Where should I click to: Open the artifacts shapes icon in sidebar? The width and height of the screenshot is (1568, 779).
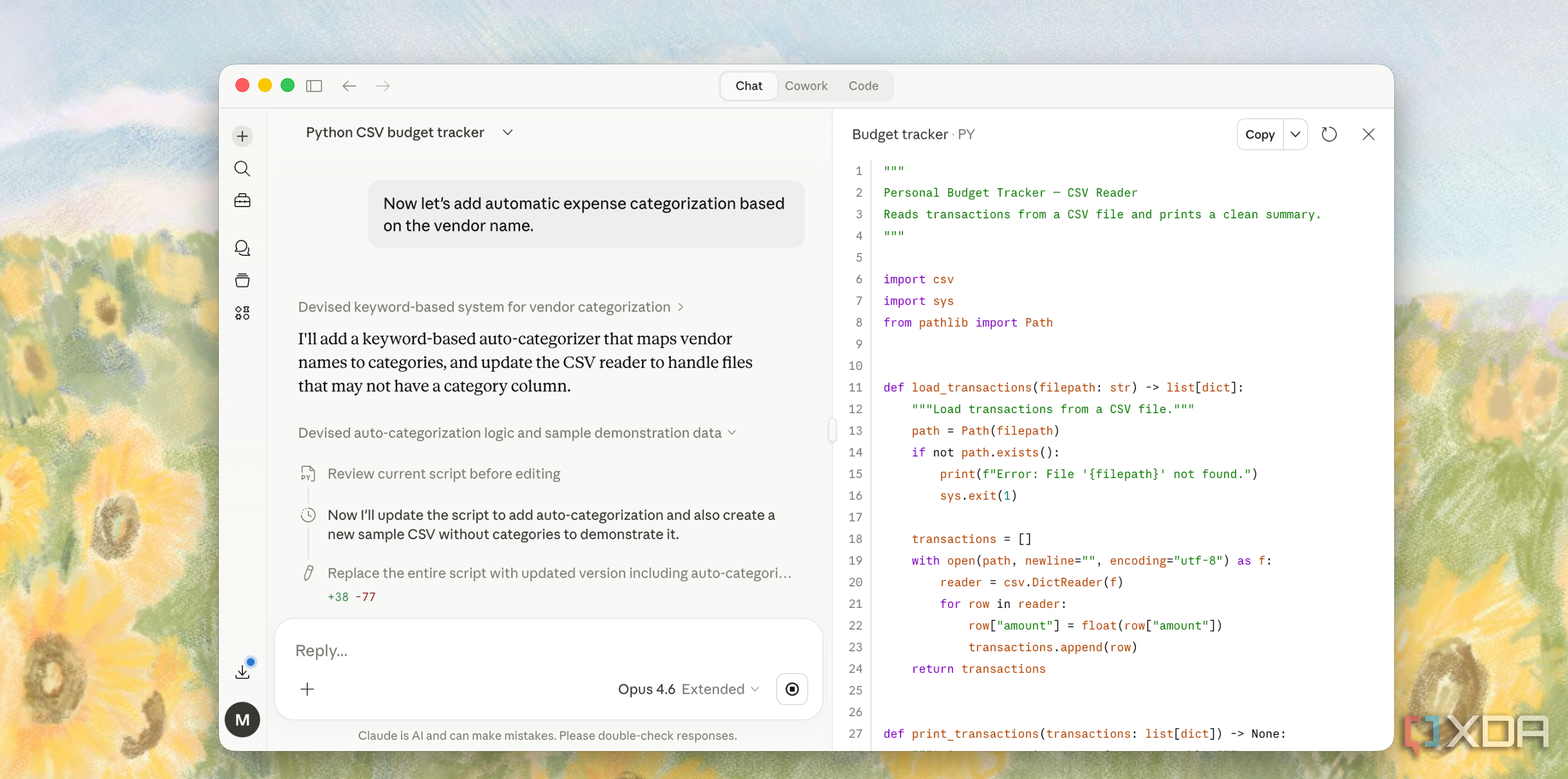[x=242, y=313]
